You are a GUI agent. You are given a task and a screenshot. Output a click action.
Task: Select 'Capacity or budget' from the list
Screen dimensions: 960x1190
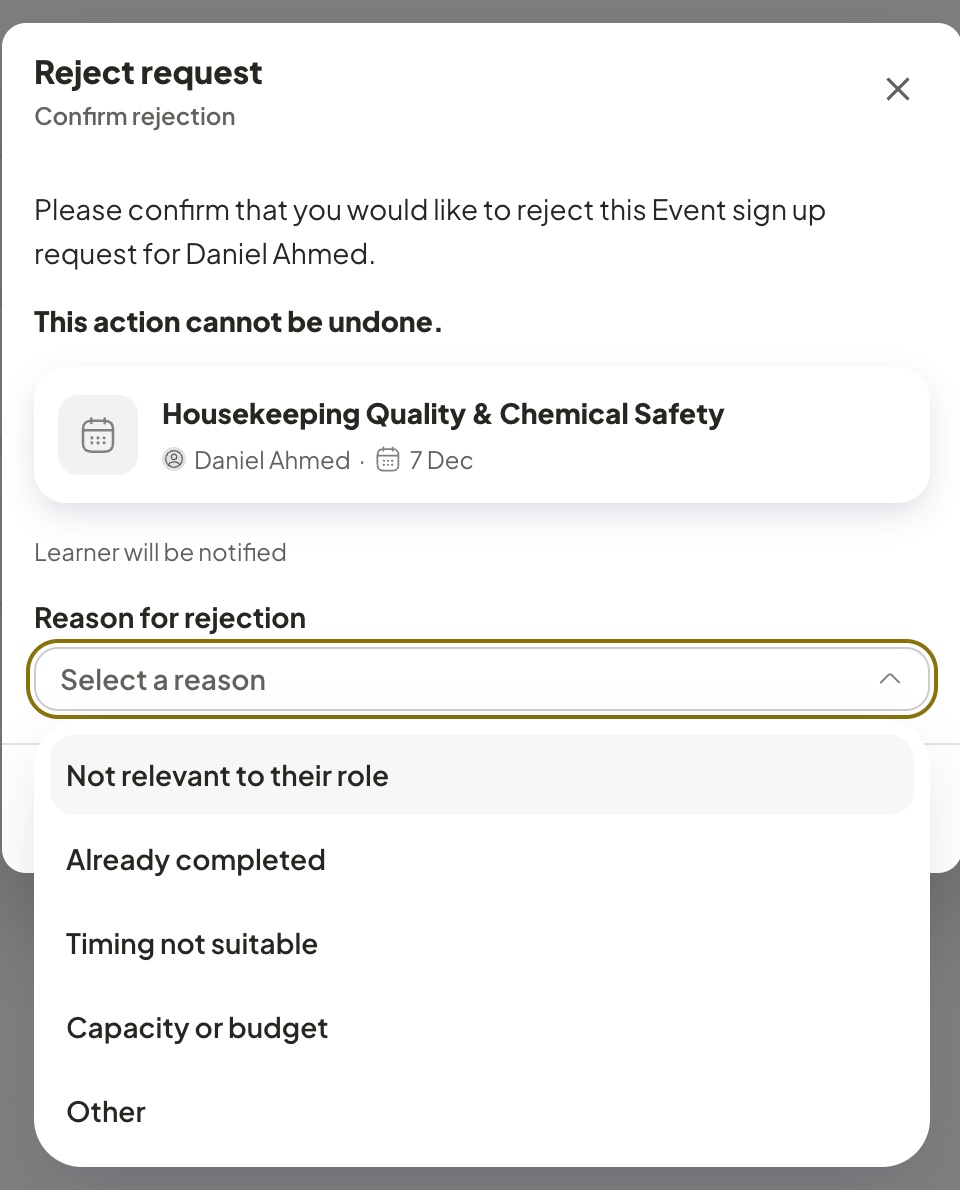pos(482,1028)
